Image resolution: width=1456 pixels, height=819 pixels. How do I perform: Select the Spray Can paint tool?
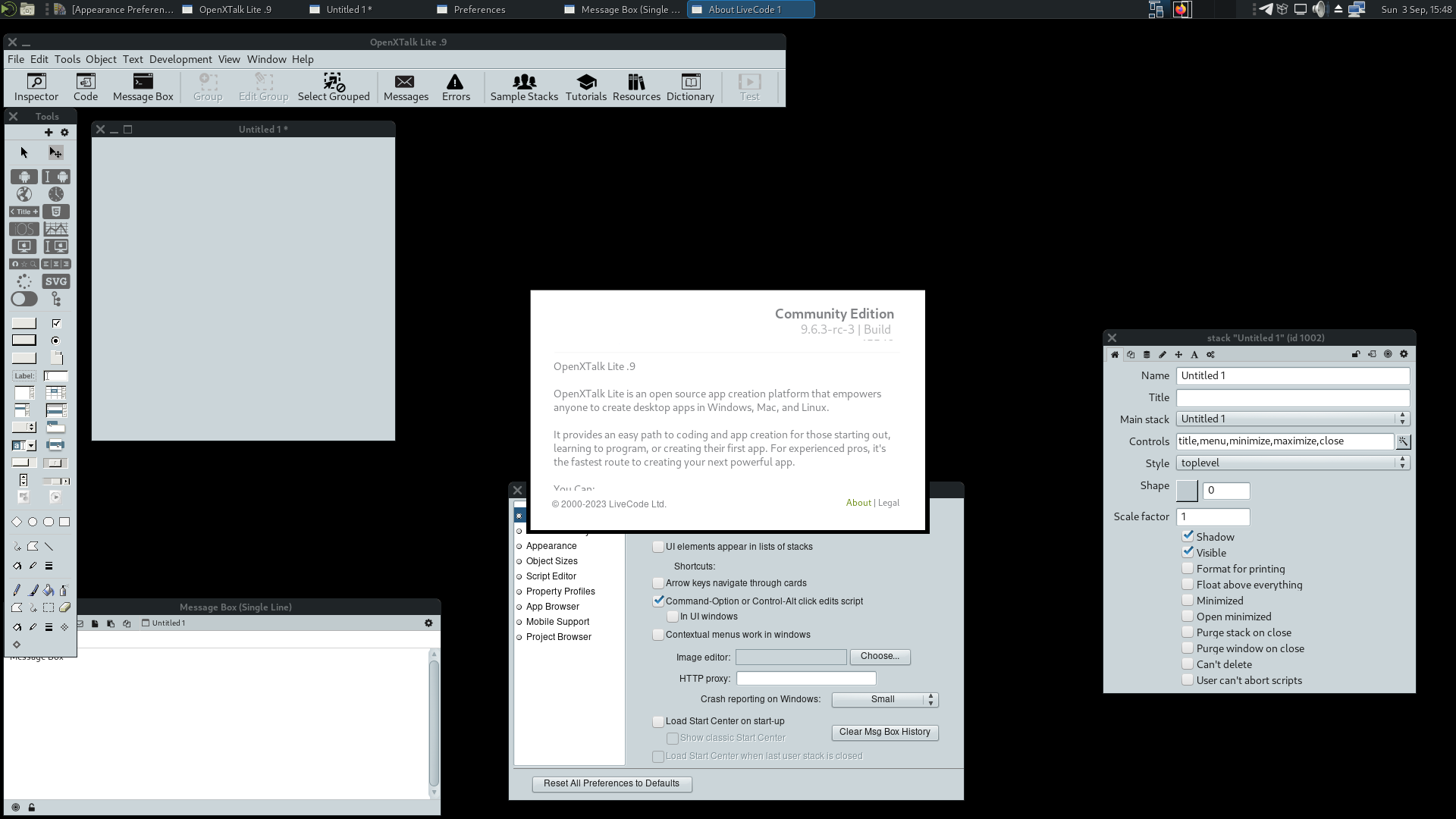[64, 590]
